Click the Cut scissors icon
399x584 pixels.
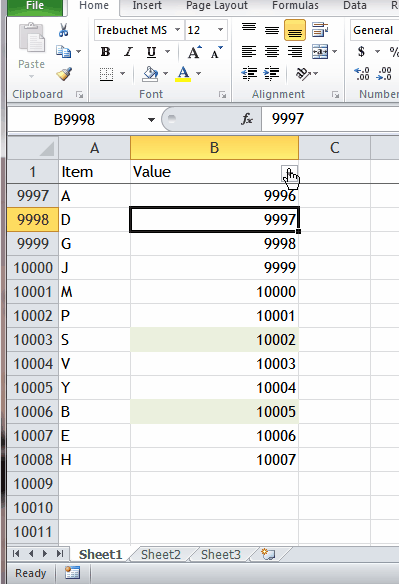63,30
